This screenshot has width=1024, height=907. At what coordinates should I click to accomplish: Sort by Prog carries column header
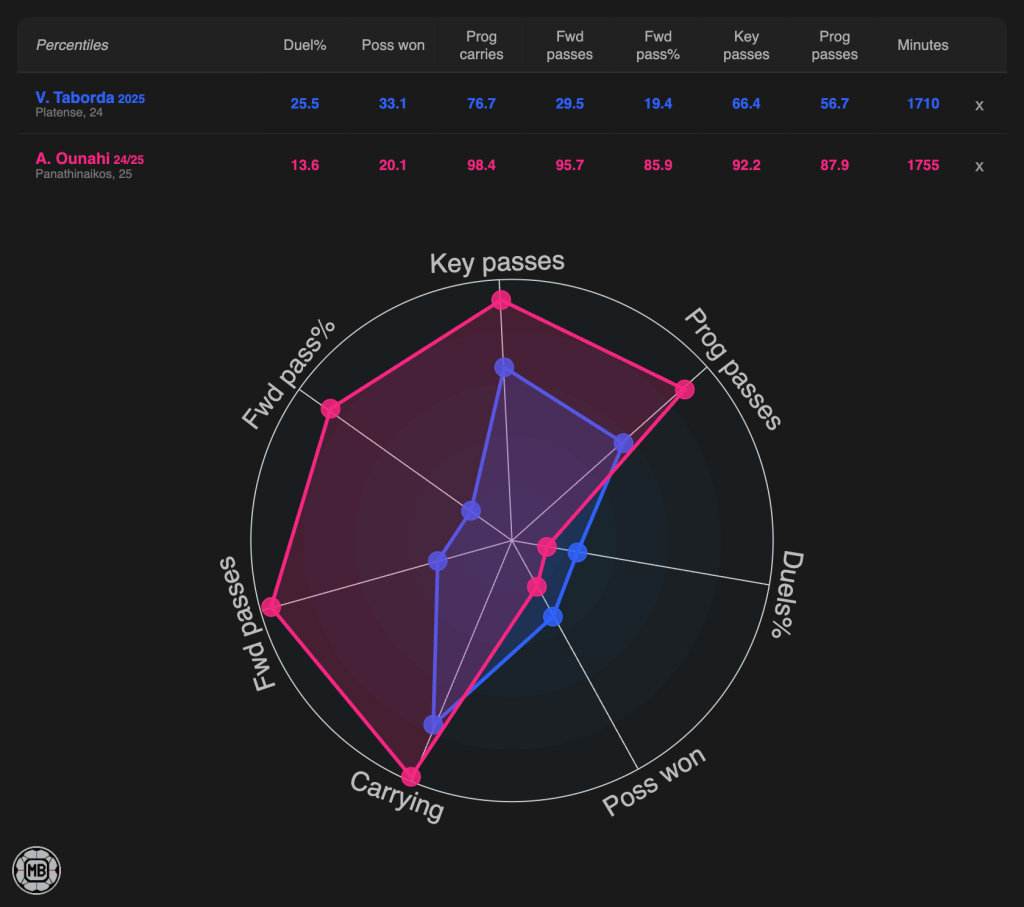(x=481, y=45)
